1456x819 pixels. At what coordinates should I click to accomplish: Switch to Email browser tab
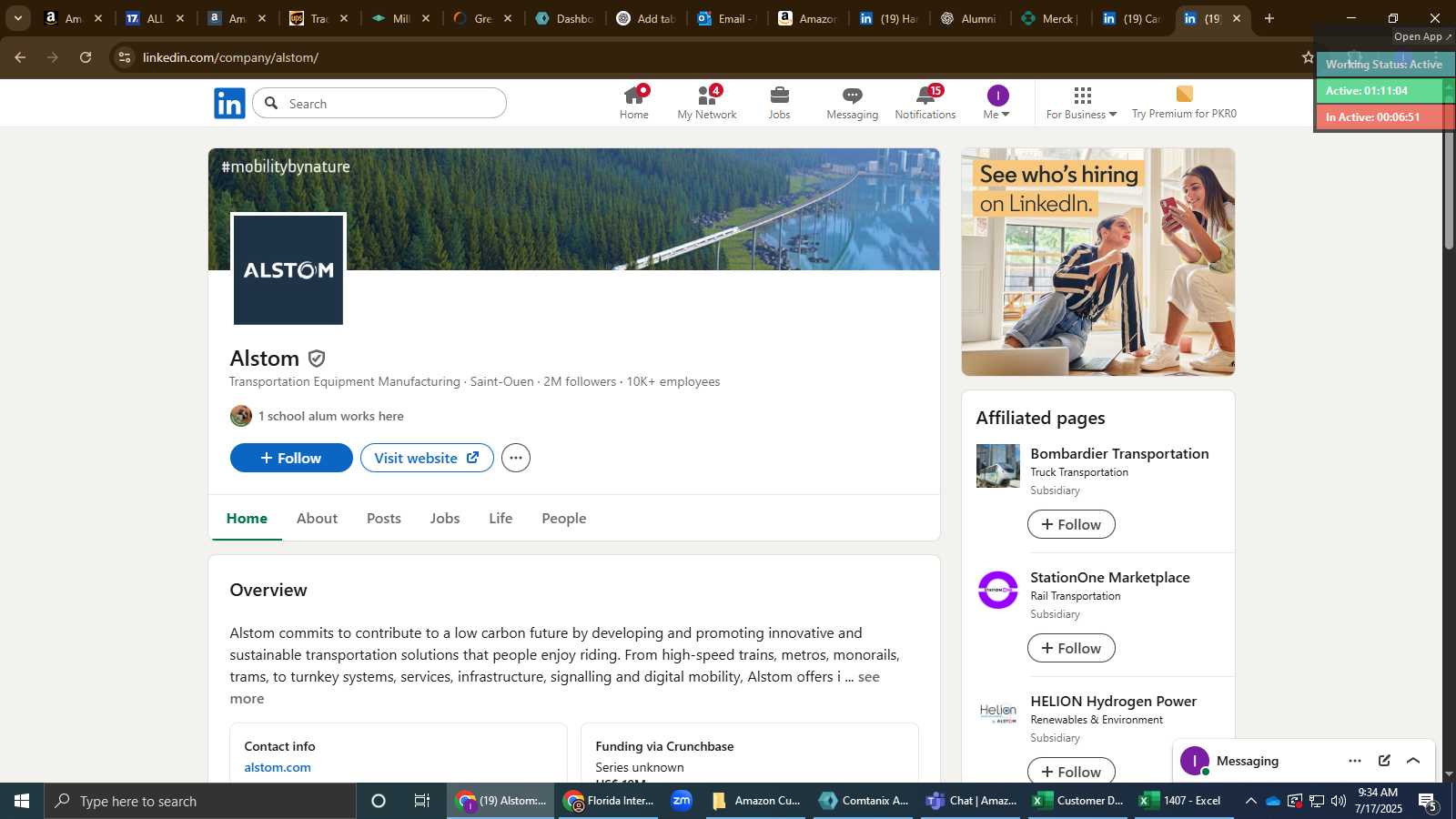(725, 18)
